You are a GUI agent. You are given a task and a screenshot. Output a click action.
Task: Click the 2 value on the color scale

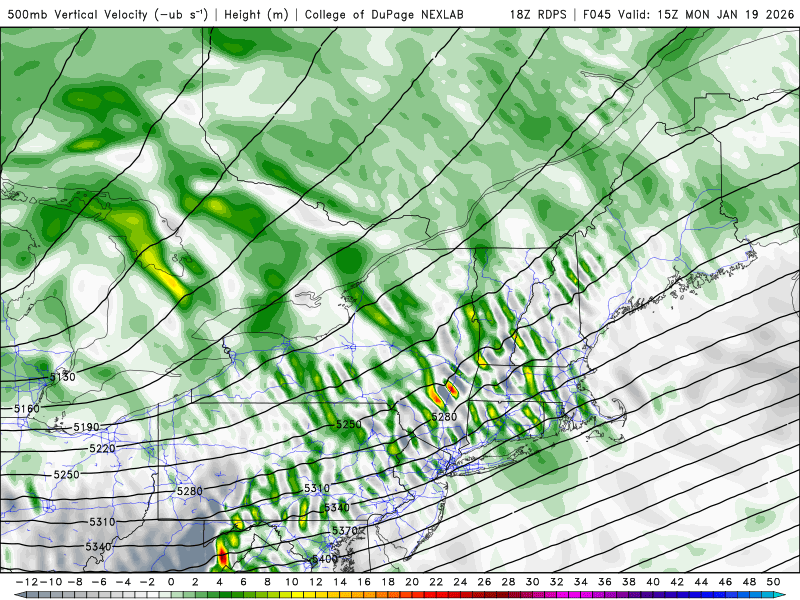(x=195, y=582)
